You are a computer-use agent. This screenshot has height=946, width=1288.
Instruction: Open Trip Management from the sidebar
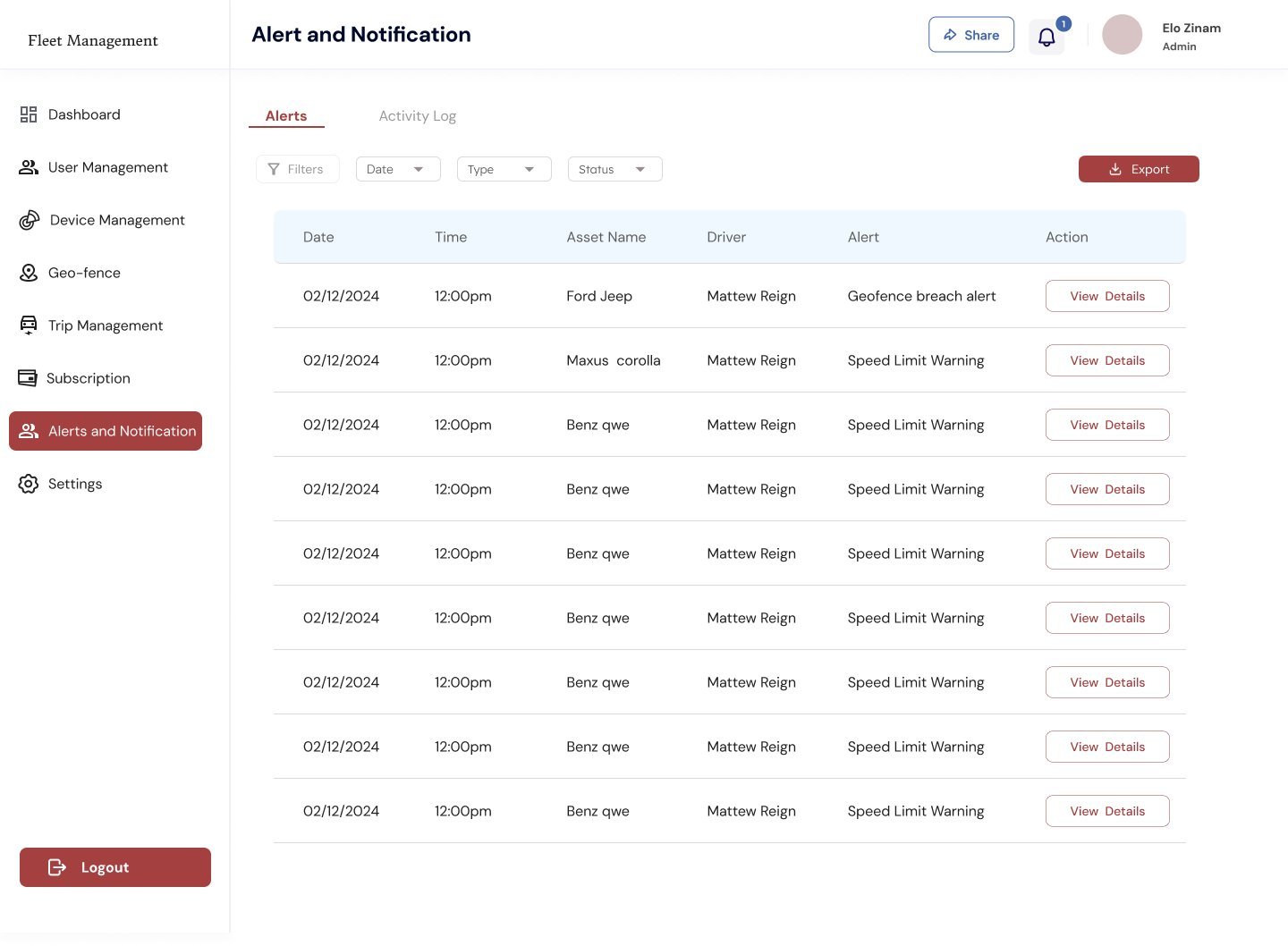pos(106,325)
